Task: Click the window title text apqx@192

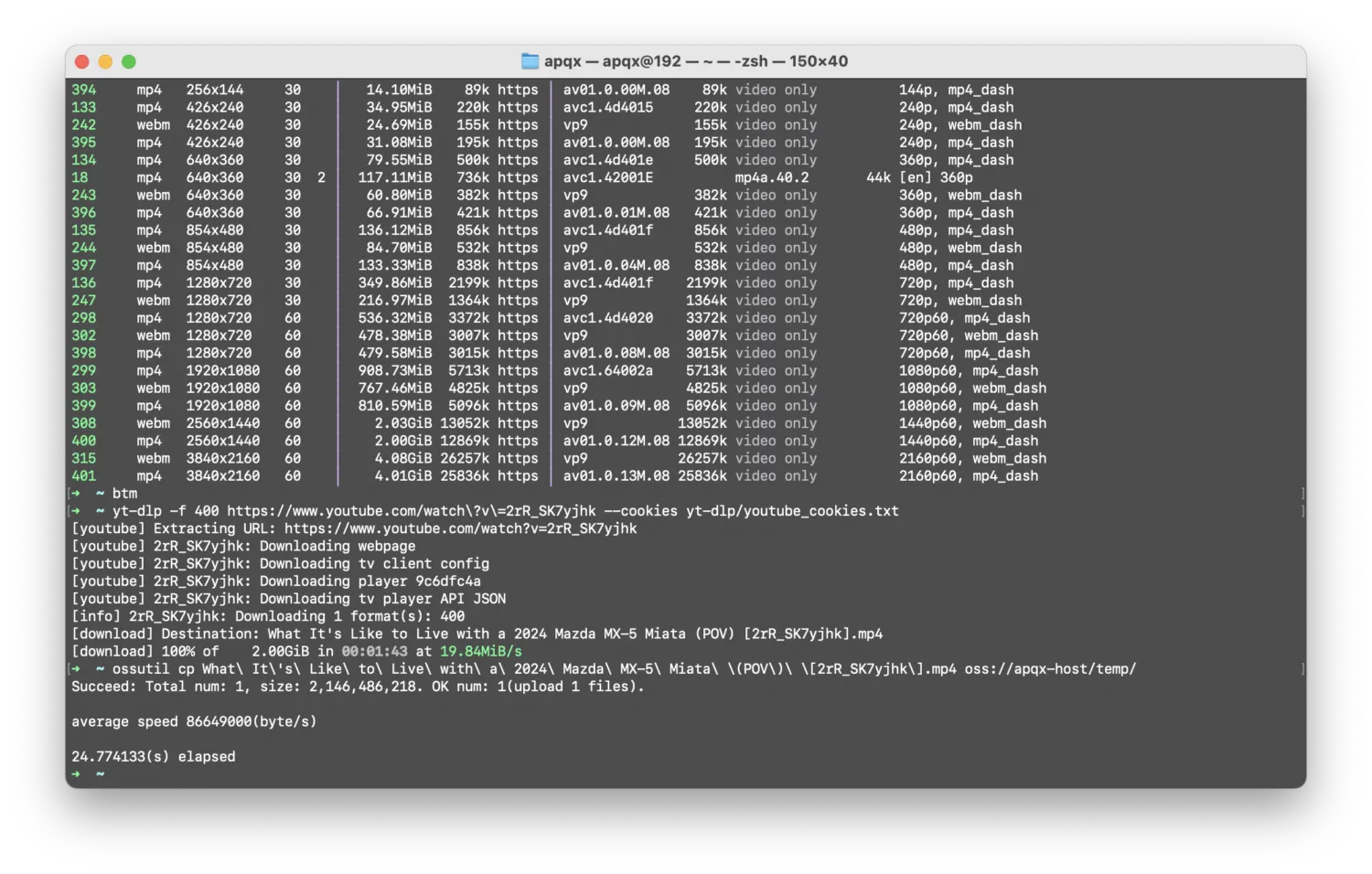Action: 641,61
